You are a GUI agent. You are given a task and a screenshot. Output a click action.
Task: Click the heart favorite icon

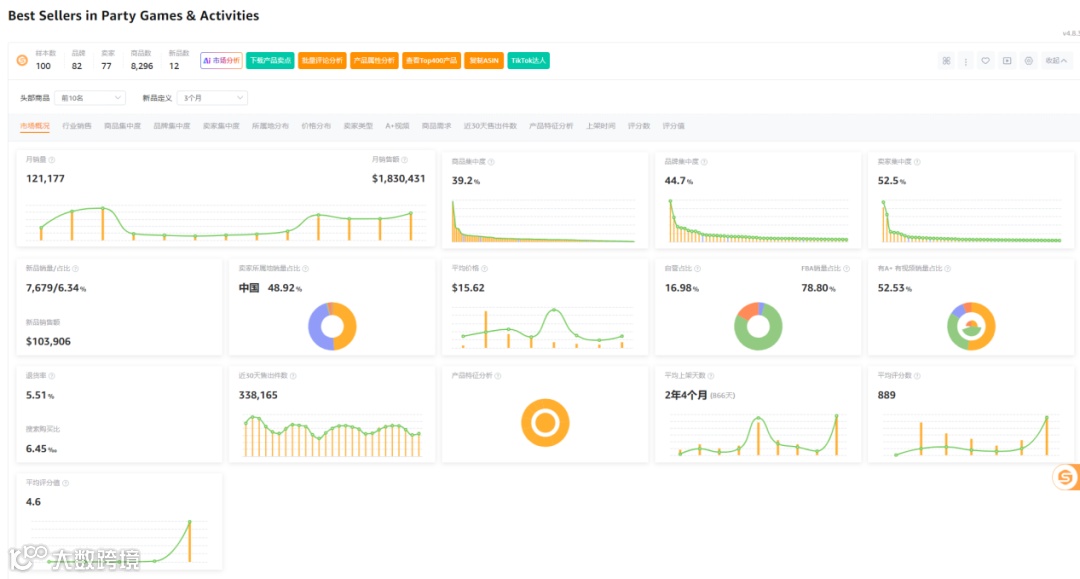pos(986,61)
